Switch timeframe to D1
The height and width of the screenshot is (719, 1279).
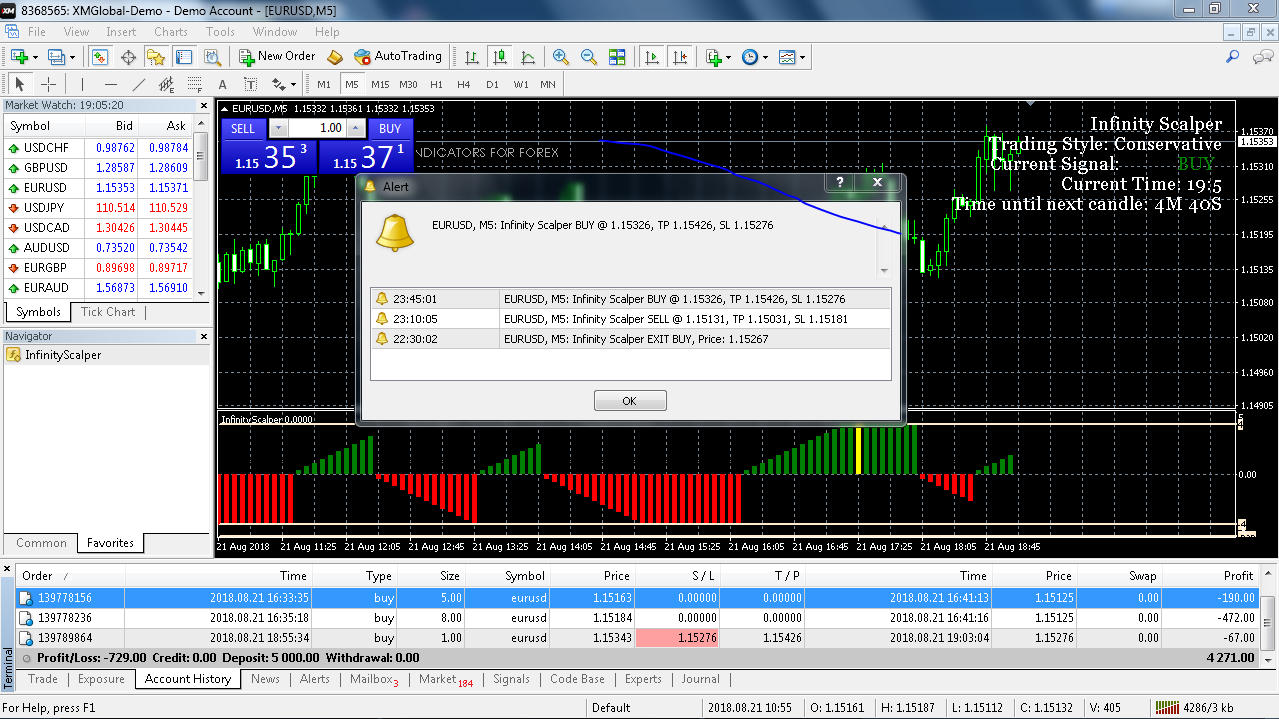[x=492, y=84]
